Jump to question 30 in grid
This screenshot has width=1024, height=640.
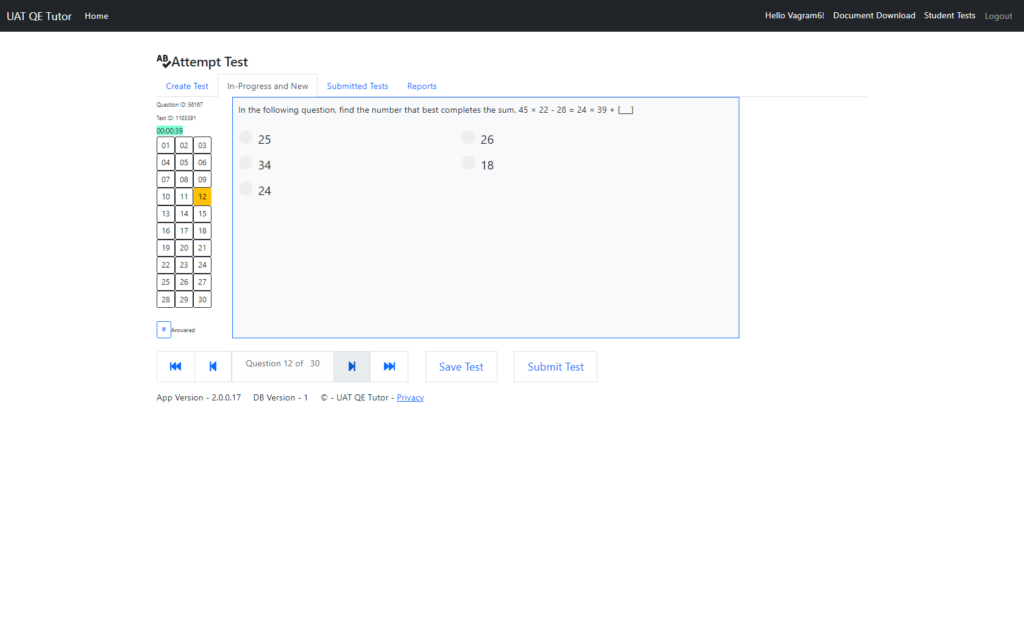pyautogui.click(x=202, y=300)
